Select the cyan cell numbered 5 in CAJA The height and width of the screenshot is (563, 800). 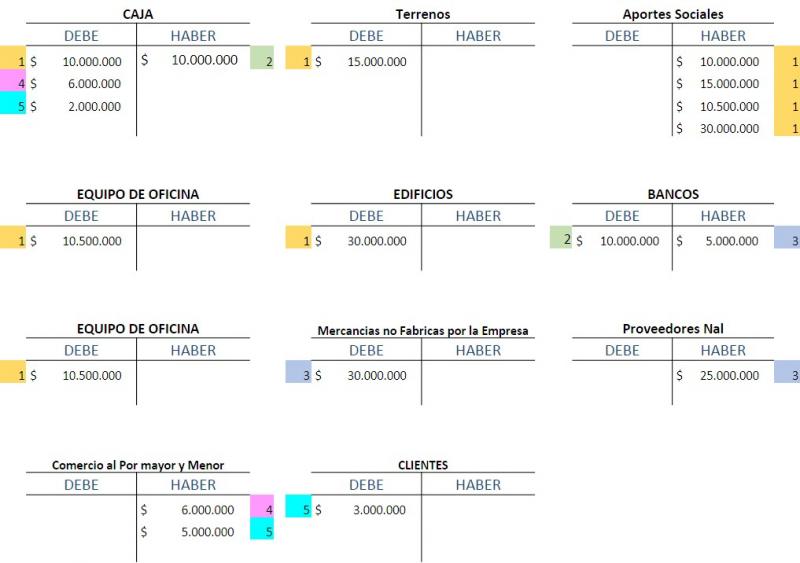tap(12, 105)
